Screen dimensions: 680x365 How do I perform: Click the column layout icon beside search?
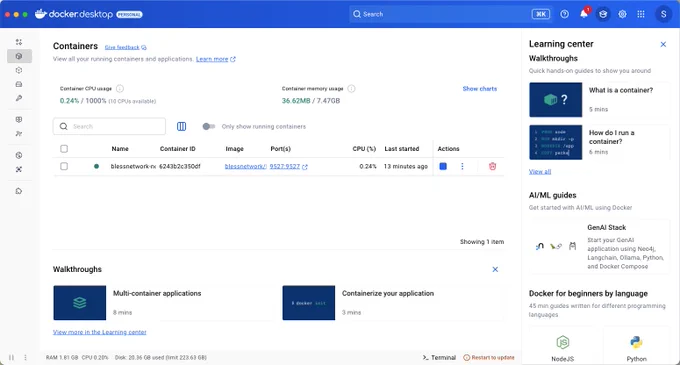pyautogui.click(x=181, y=126)
